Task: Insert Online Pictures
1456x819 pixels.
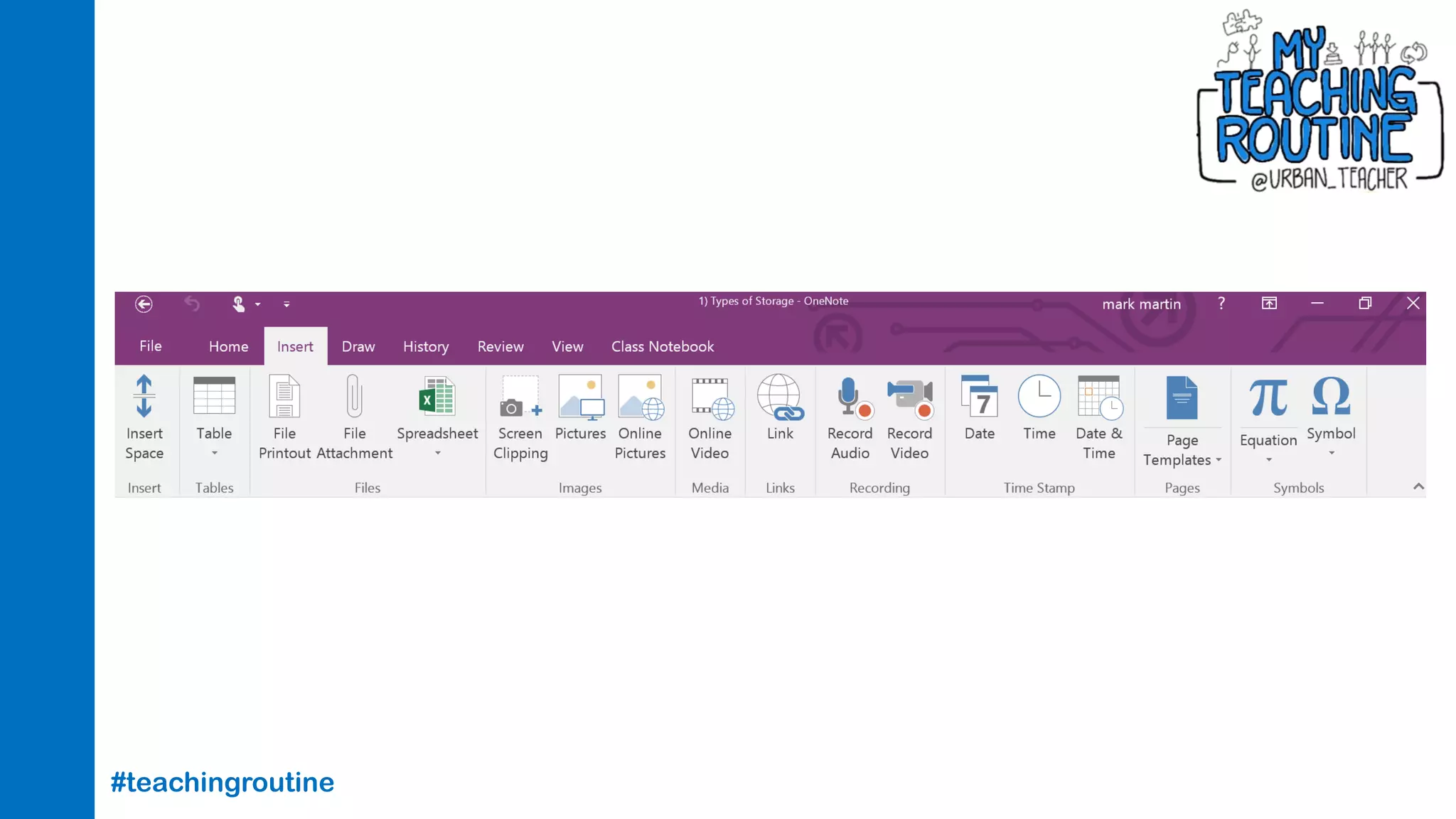Action: tap(640, 397)
